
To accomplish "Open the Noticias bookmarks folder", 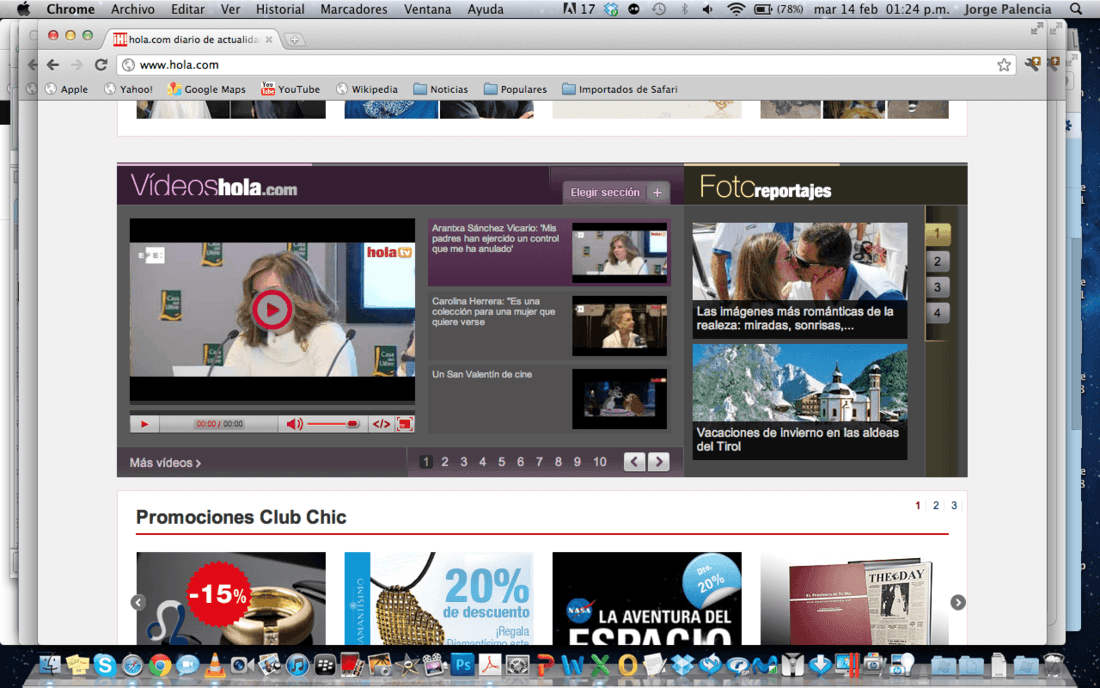I will click(441, 89).
